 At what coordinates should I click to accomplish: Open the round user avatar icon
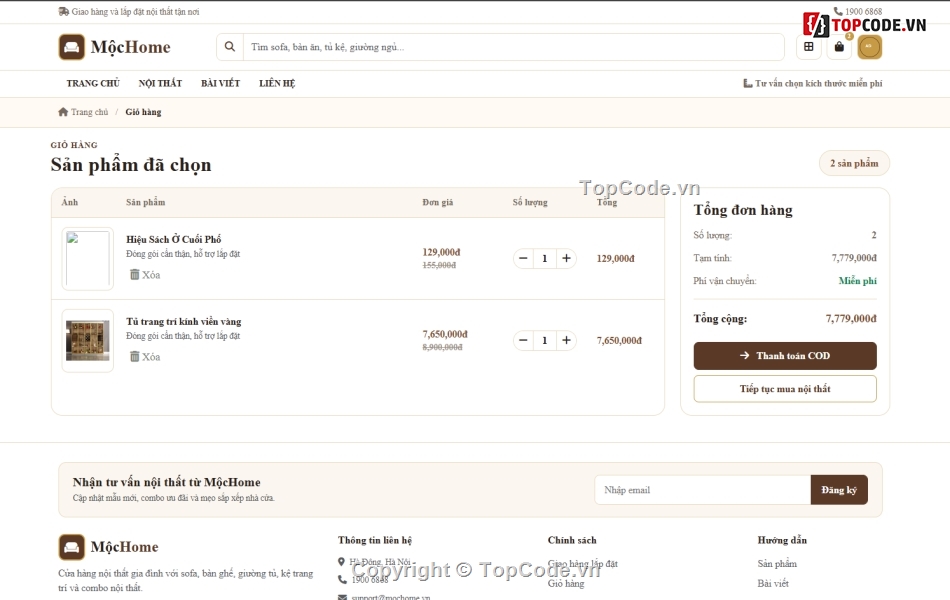869,47
